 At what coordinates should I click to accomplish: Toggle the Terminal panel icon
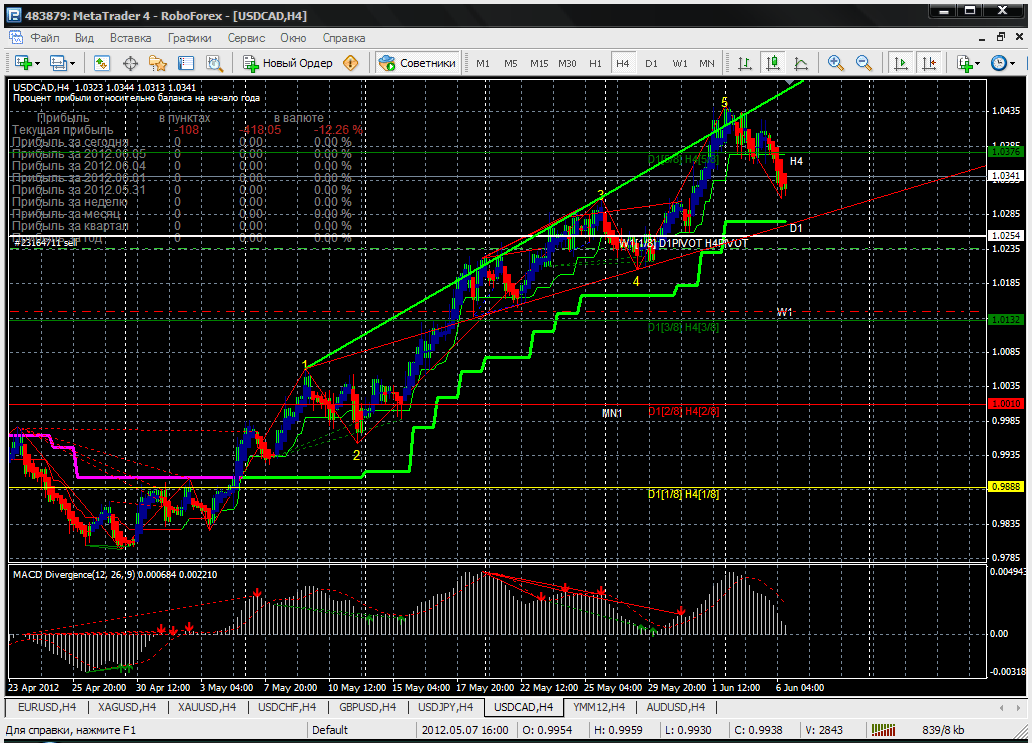tap(186, 63)
